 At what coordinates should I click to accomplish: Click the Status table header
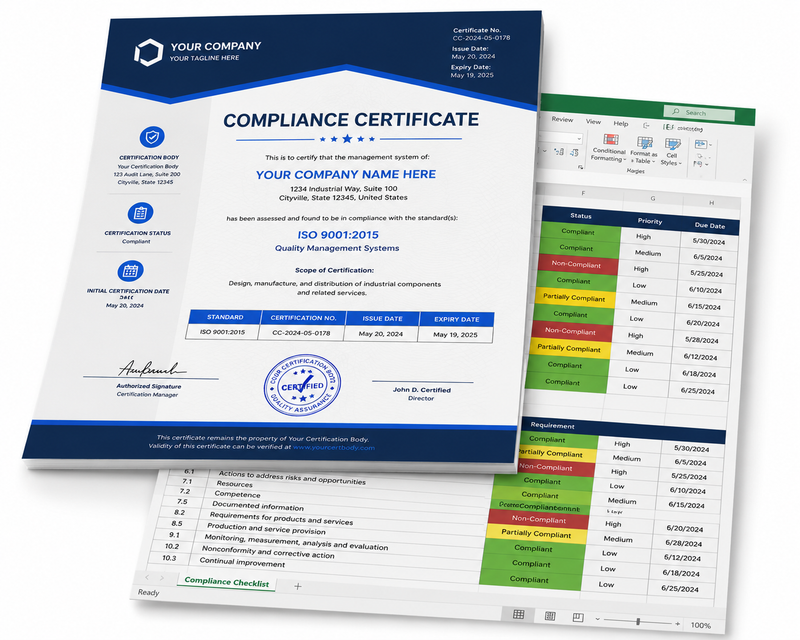tap(581, 216)
